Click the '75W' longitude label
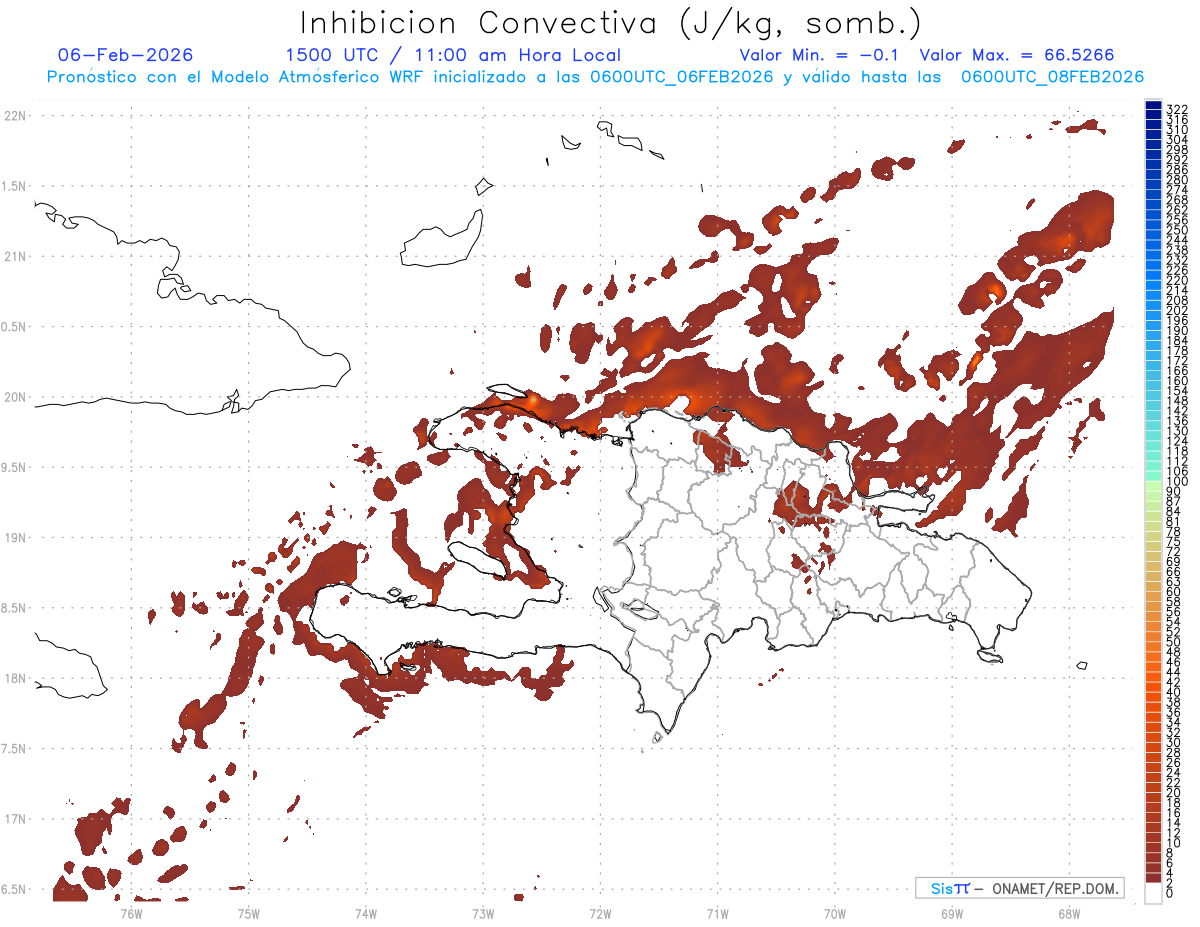 pos(248,913)
